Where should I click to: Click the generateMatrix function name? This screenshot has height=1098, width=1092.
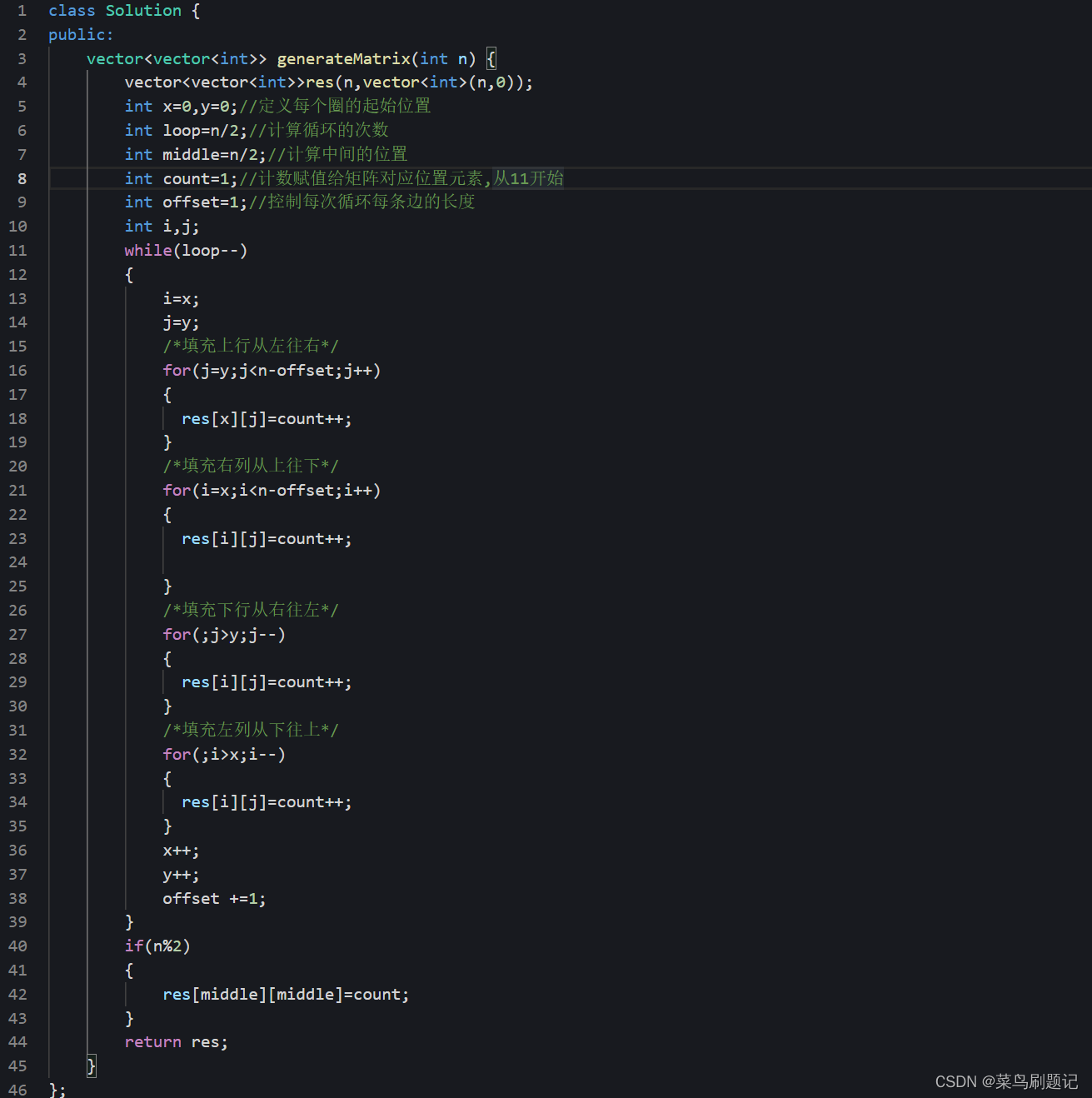point(344,59)
